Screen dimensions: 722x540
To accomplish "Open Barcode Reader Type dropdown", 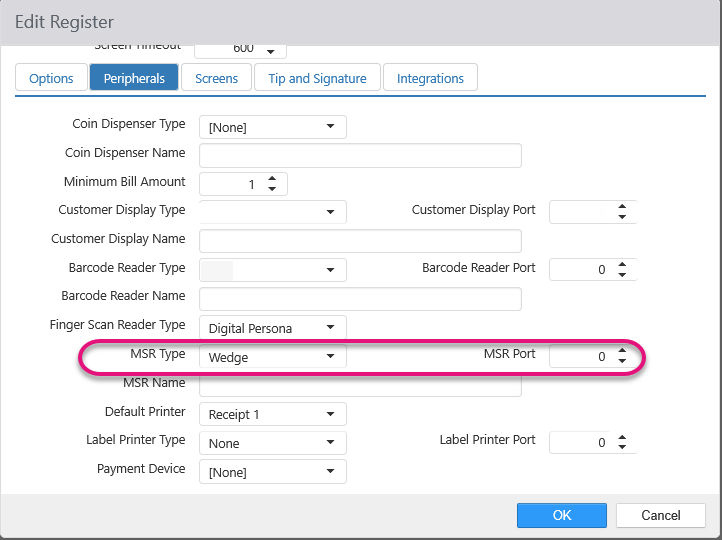I will (x=273, y=270).
